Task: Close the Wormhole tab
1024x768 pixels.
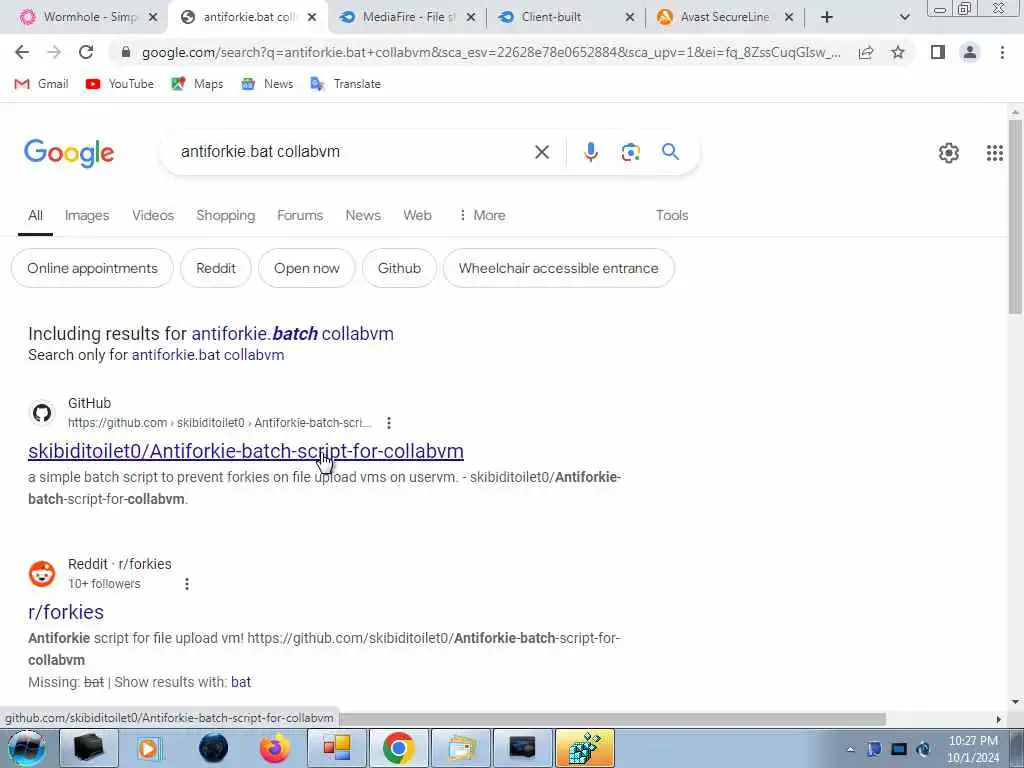Action: (x=153, y=18)
